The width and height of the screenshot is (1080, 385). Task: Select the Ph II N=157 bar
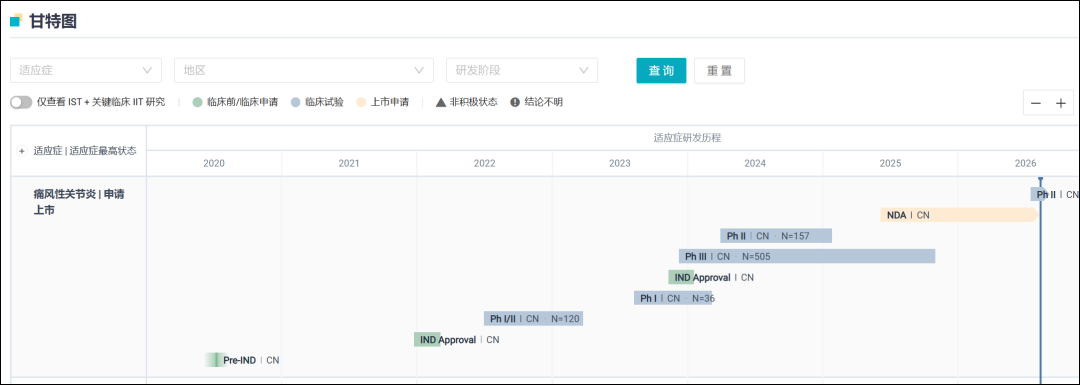tap(776, 236)
